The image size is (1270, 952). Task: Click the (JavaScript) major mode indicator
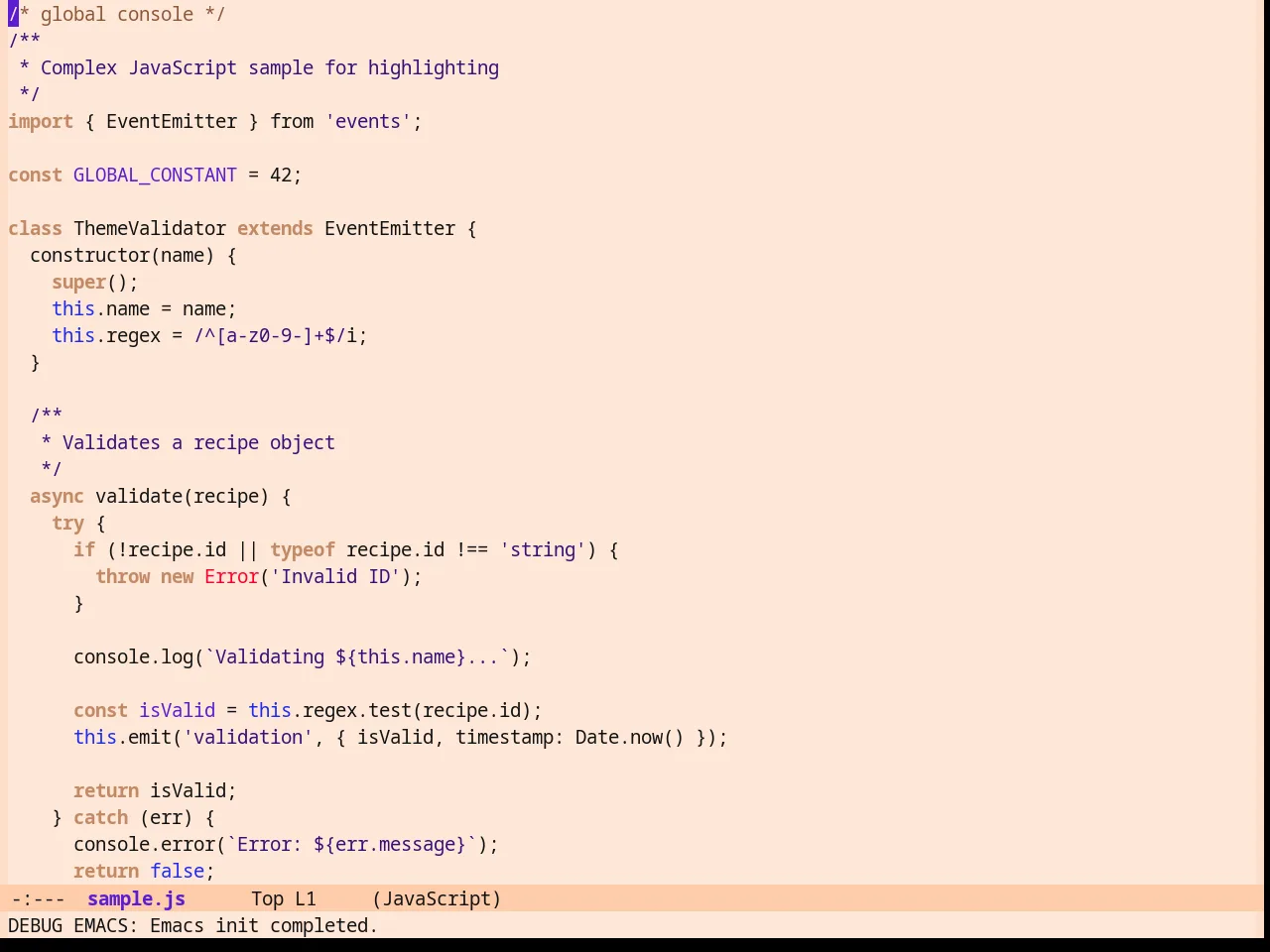click(437, 898)
